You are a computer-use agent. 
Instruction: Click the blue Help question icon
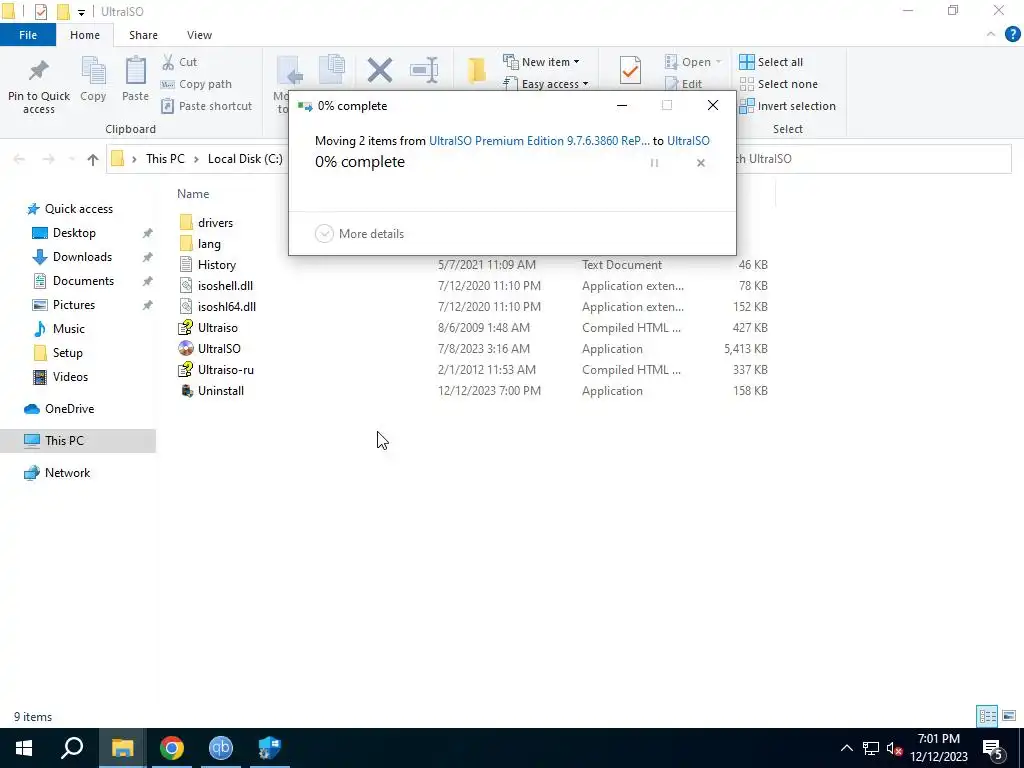(1012, 35)
